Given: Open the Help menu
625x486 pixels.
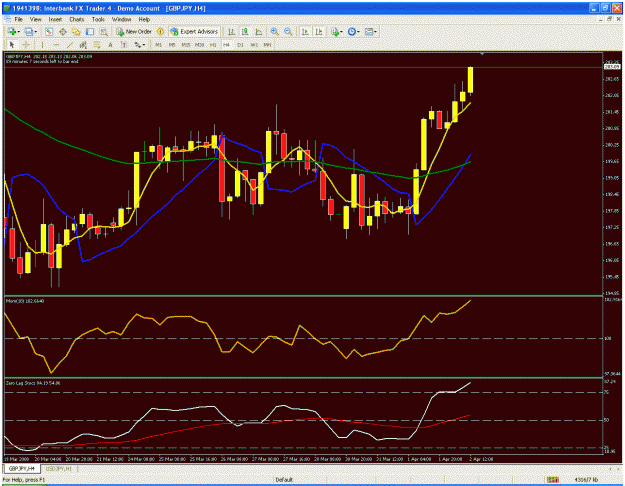Looking at the screenshot, I should pos(144,19).
